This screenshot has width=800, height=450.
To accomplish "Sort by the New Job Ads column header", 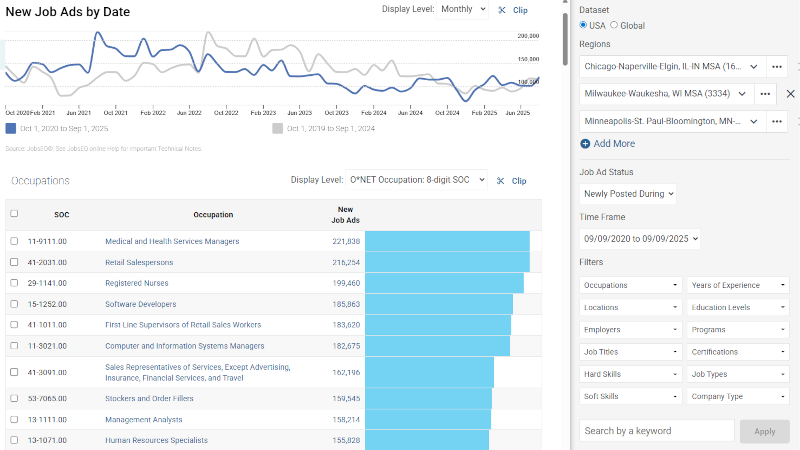I will point(345,214).
